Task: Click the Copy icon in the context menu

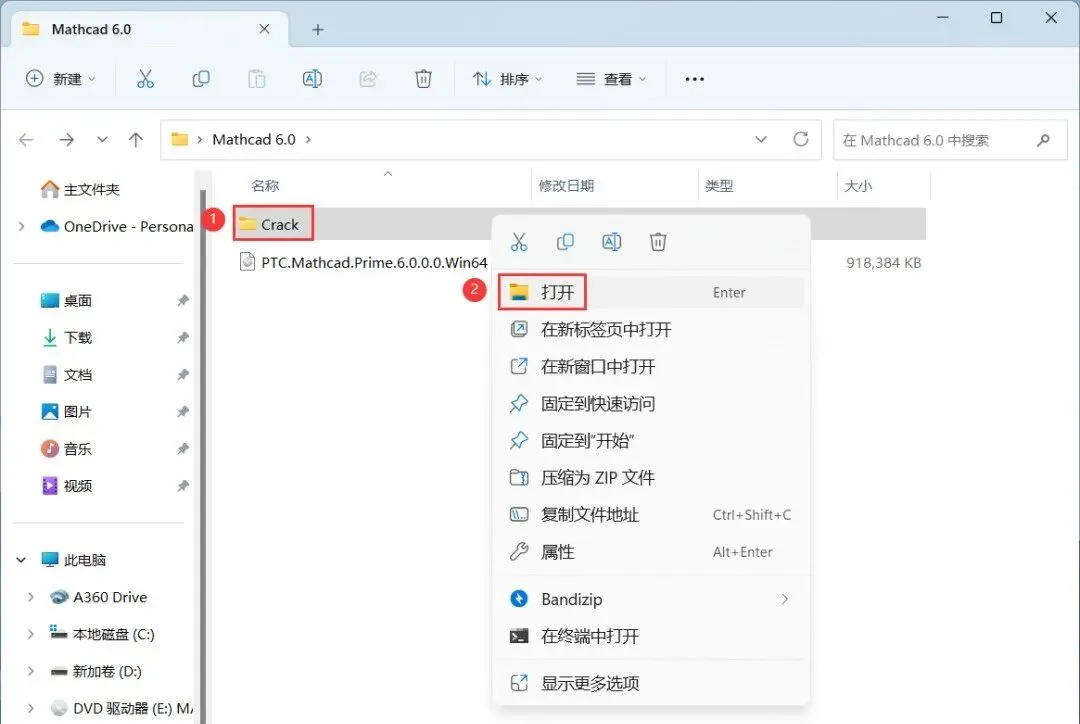Action: click(x=565, y=242)
